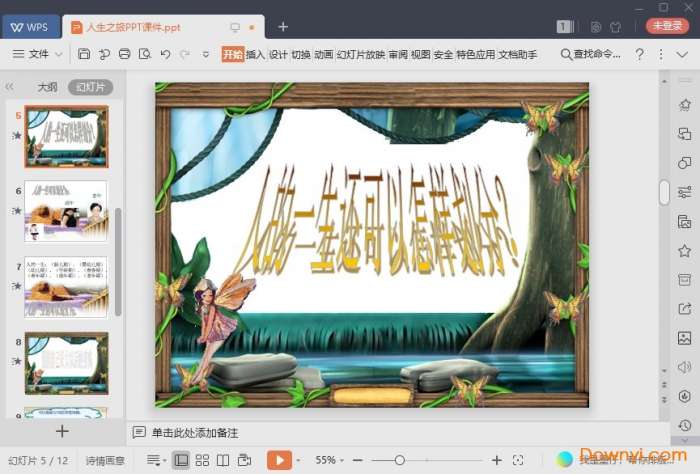Click the 未登录 login button
Viewport: 700px width, 474px height.
(667, 26)
